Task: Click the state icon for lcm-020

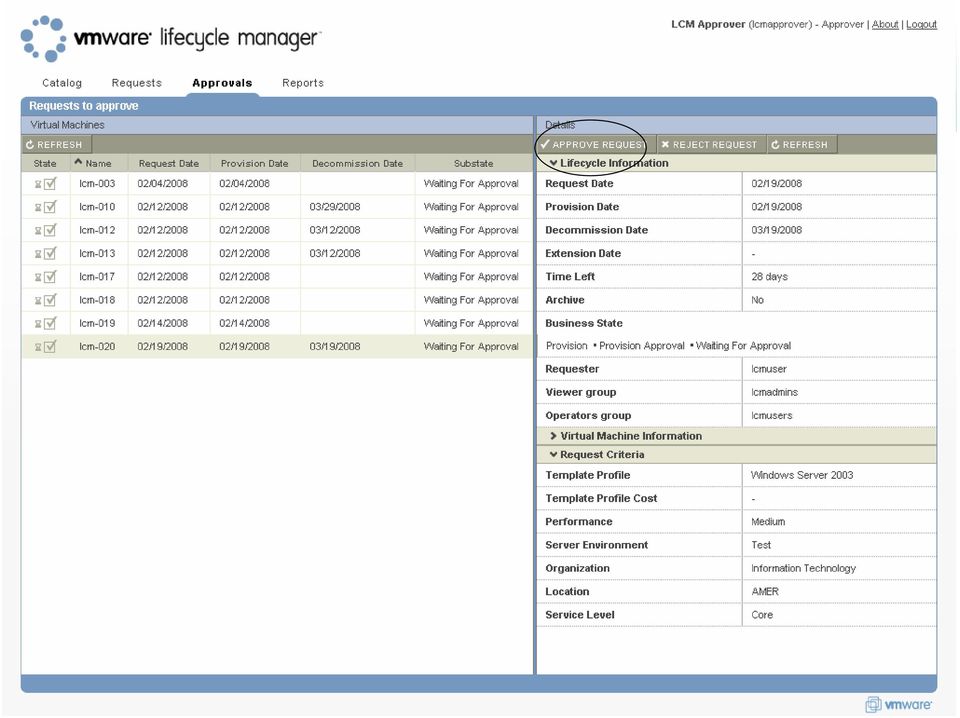Action: pos(45,346)
